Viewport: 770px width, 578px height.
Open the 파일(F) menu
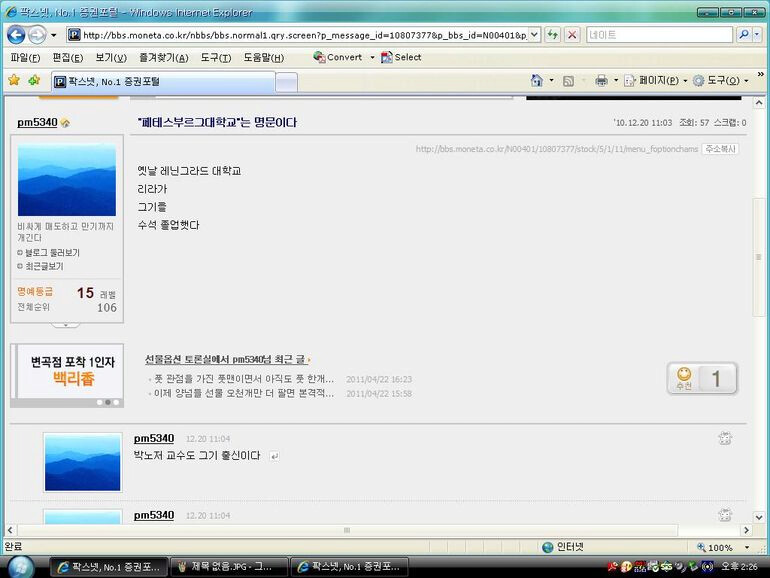[25, 57]
